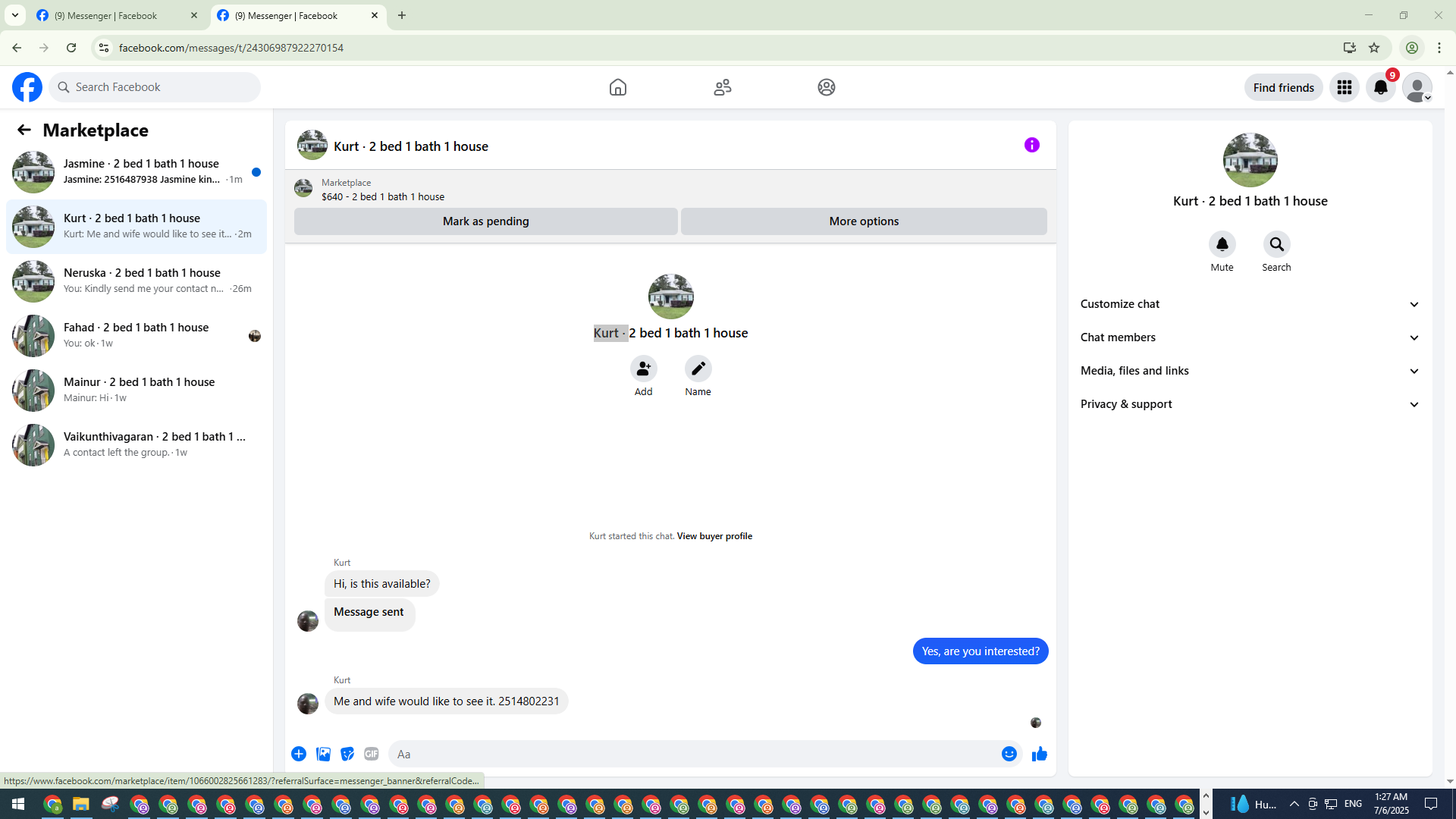
Task: Switch to the first Messenger browser tab
Action: pos(114,15)
